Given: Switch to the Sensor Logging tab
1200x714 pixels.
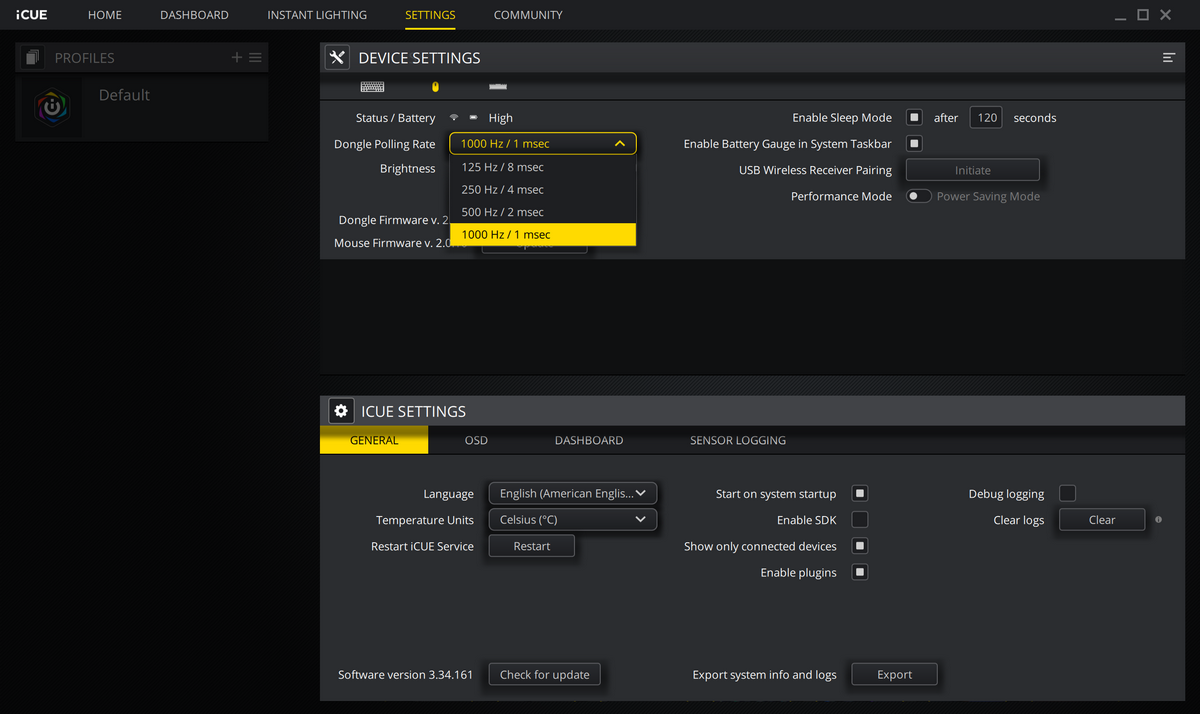Looking at the screenshot, I should coord(737,440).
